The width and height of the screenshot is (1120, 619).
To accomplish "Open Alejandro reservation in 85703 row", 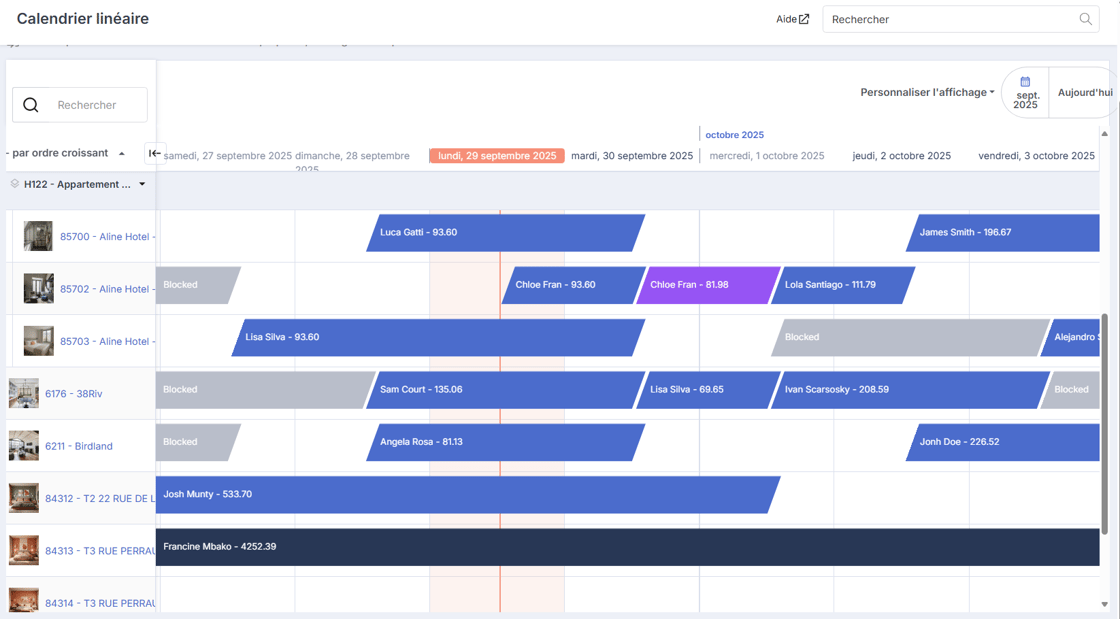I will [1070, 337].
